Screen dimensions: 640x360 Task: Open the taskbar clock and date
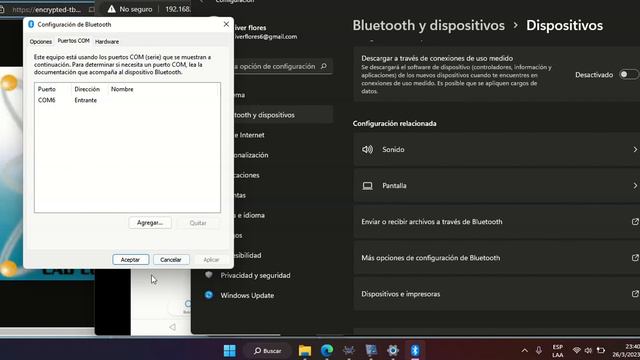(x=626, y=351)
